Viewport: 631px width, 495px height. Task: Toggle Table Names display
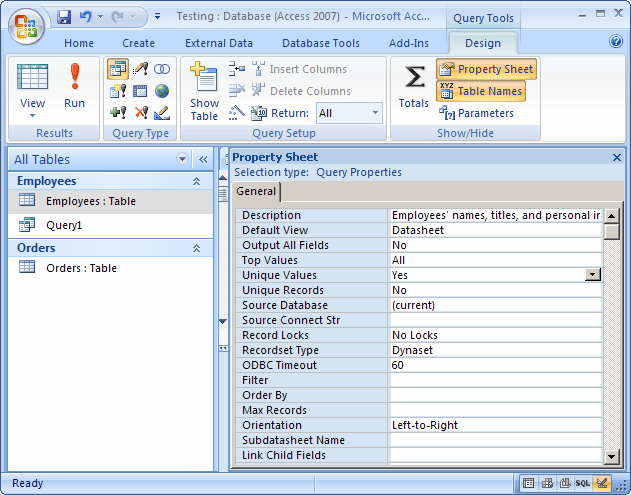481,91
